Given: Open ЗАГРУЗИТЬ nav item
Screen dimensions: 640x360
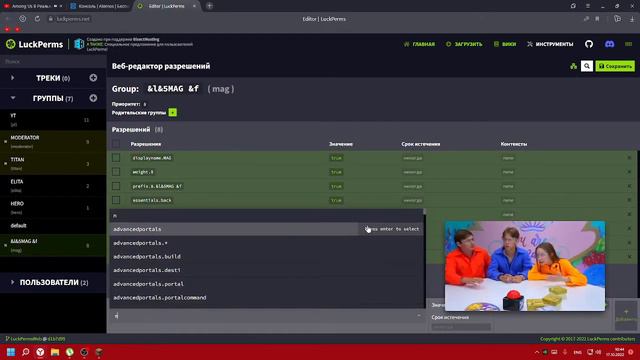Looking at the screenshot, I should (464, 44).
